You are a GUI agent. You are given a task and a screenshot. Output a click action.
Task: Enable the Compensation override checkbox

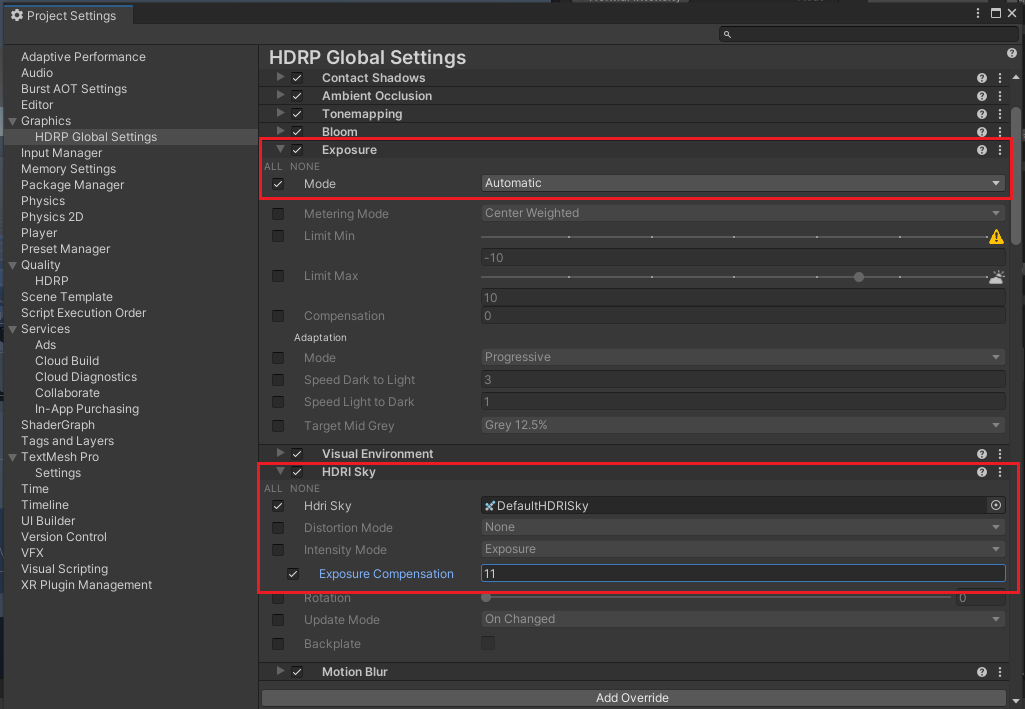click(x=278, y=316)
